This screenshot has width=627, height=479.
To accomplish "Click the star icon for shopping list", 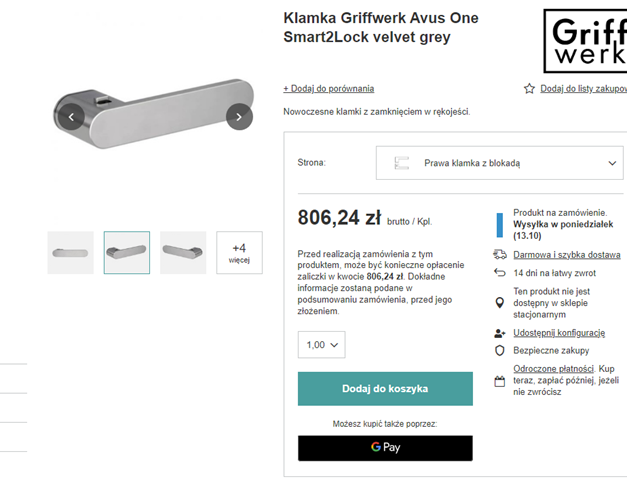I will pyautogui.click(x=529, y=88).
